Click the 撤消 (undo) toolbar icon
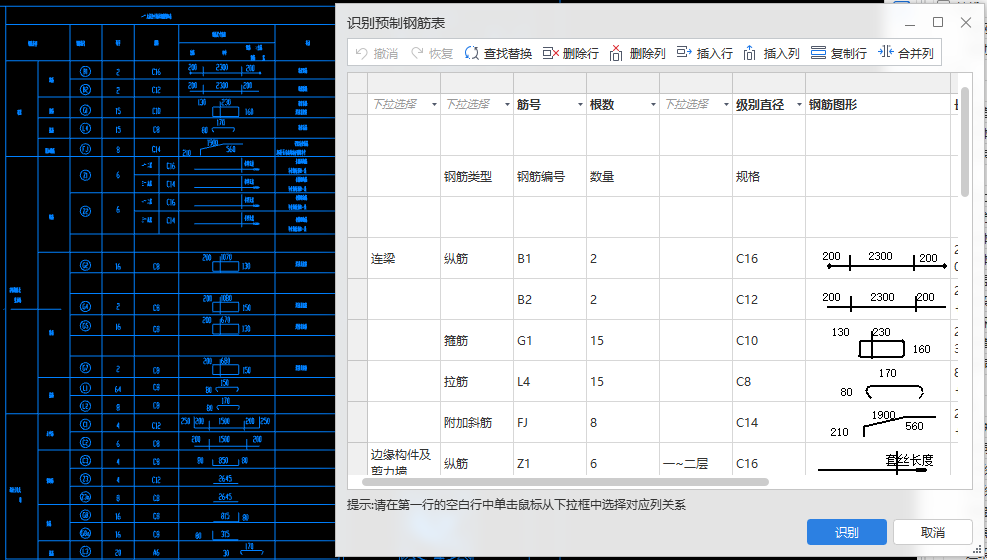The image size is (987, 560). 376,53
